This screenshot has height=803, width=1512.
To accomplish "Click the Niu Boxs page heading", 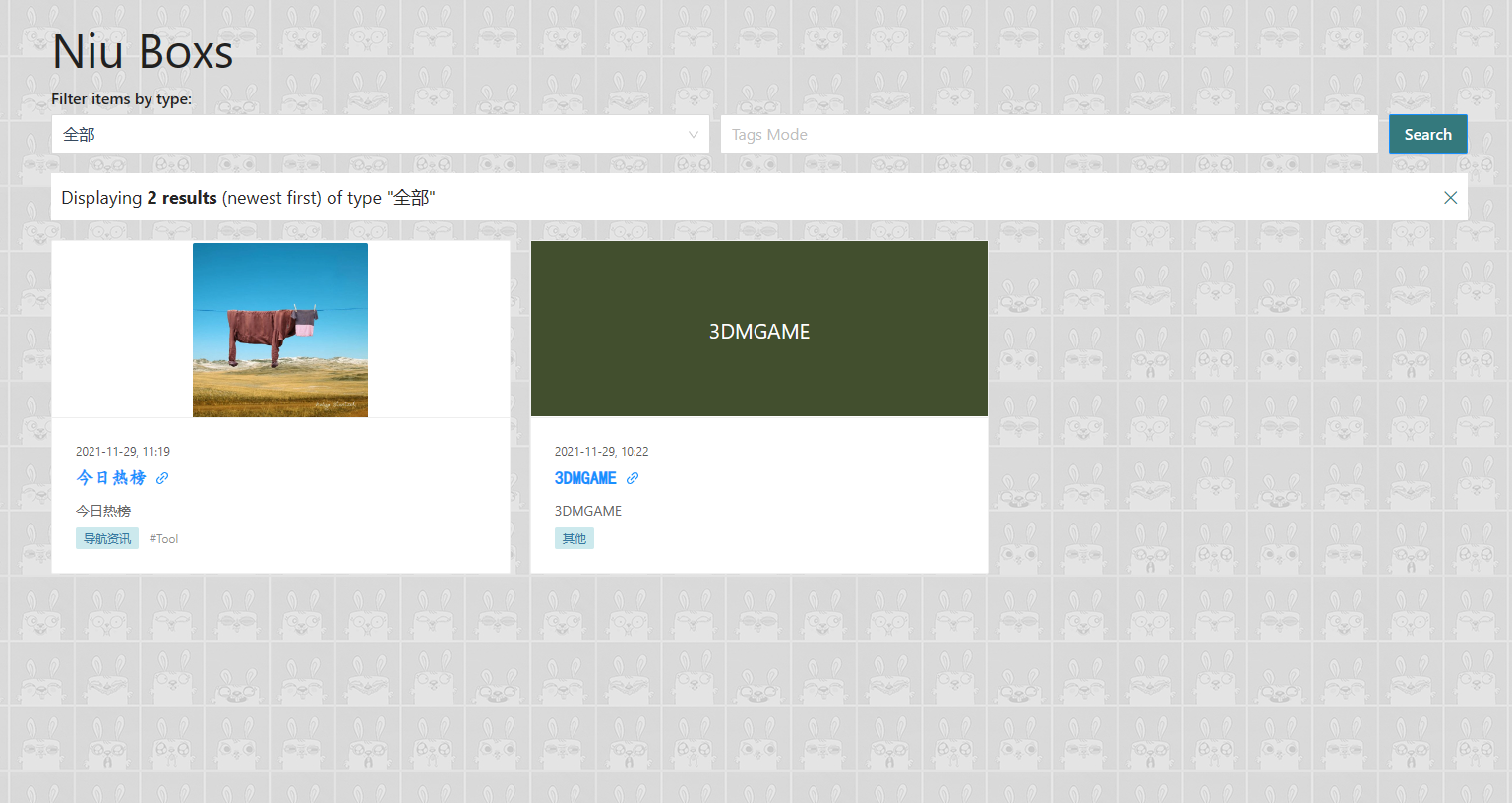I will click(x=143, y=52).
